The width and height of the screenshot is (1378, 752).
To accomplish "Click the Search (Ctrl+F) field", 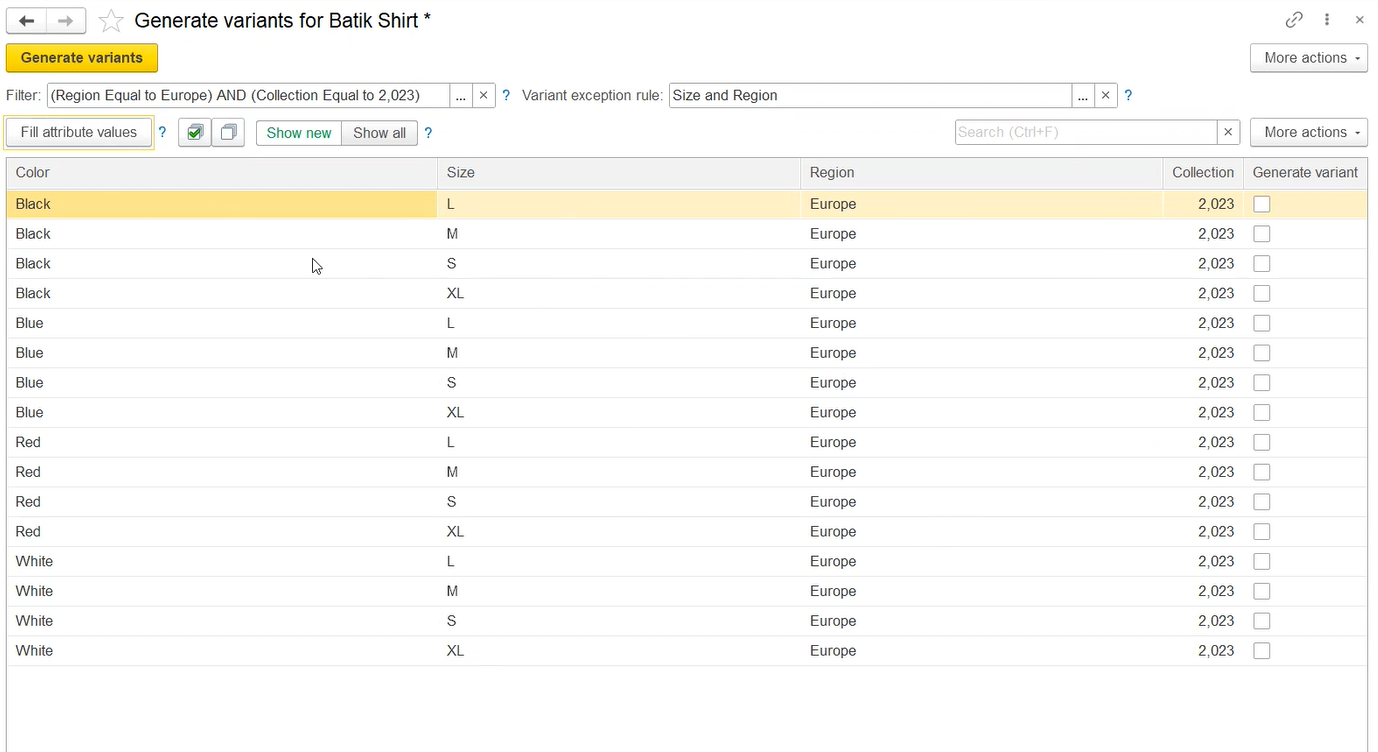I will [1086, 132].
